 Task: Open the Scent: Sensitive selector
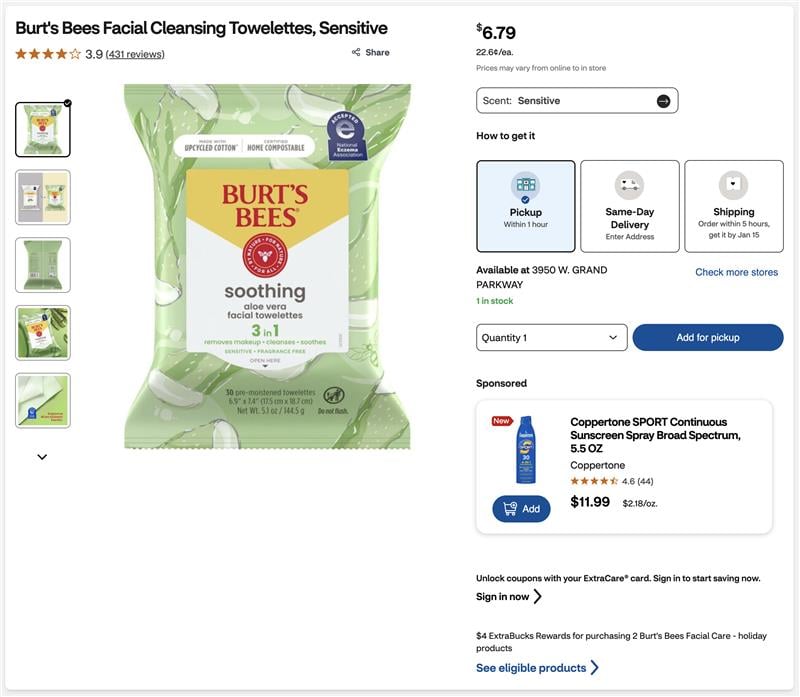pyautogui.click(x=577, y=101)
